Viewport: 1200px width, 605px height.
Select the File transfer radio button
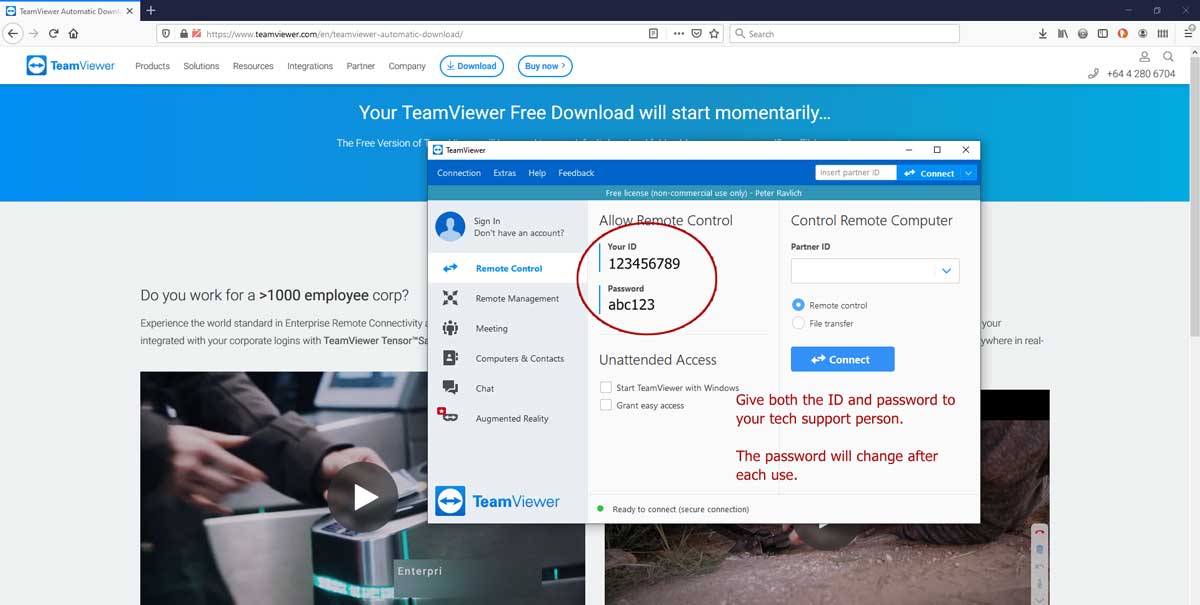click(x=798, y=323)
